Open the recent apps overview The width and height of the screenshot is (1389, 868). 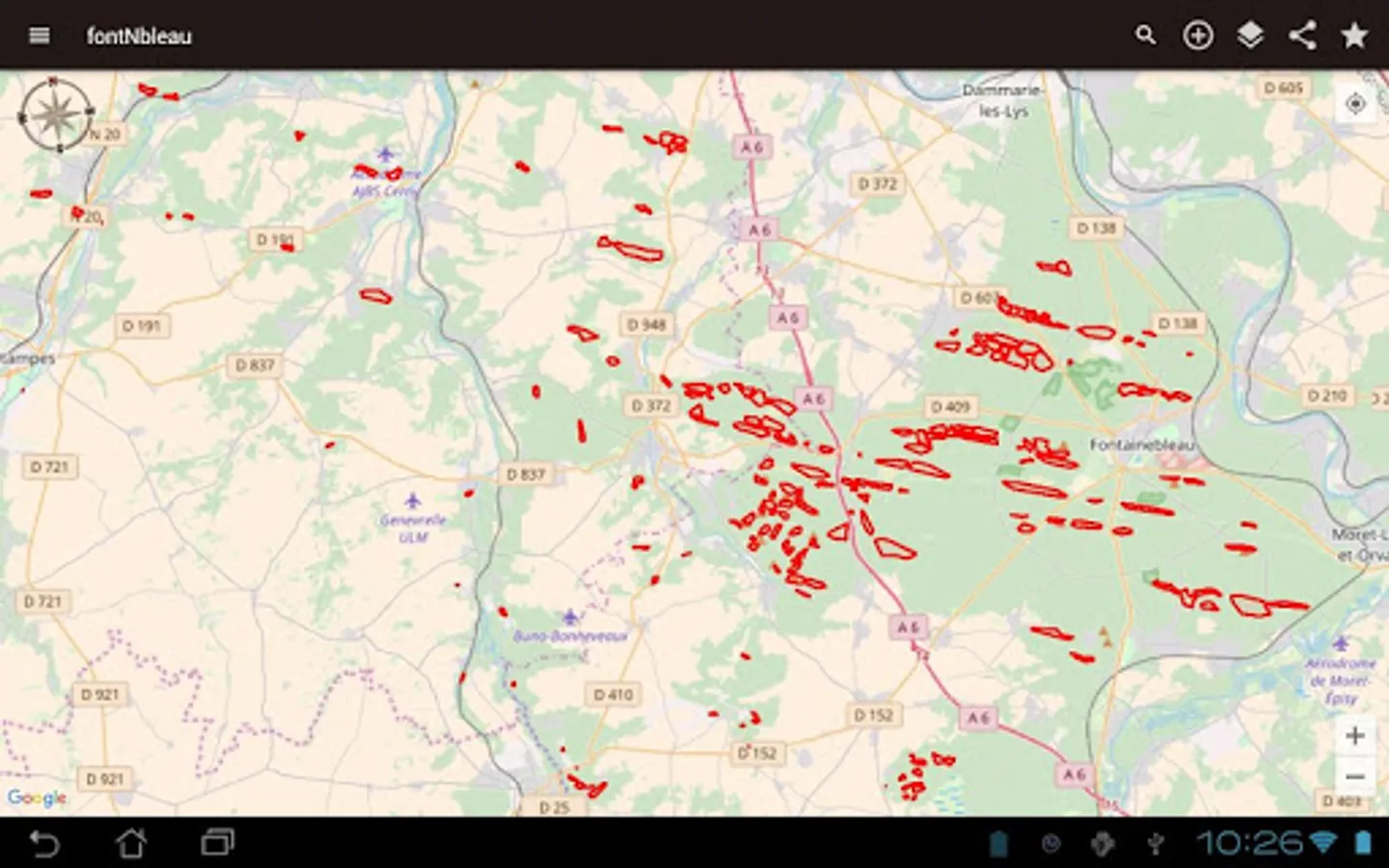(218, 843)
